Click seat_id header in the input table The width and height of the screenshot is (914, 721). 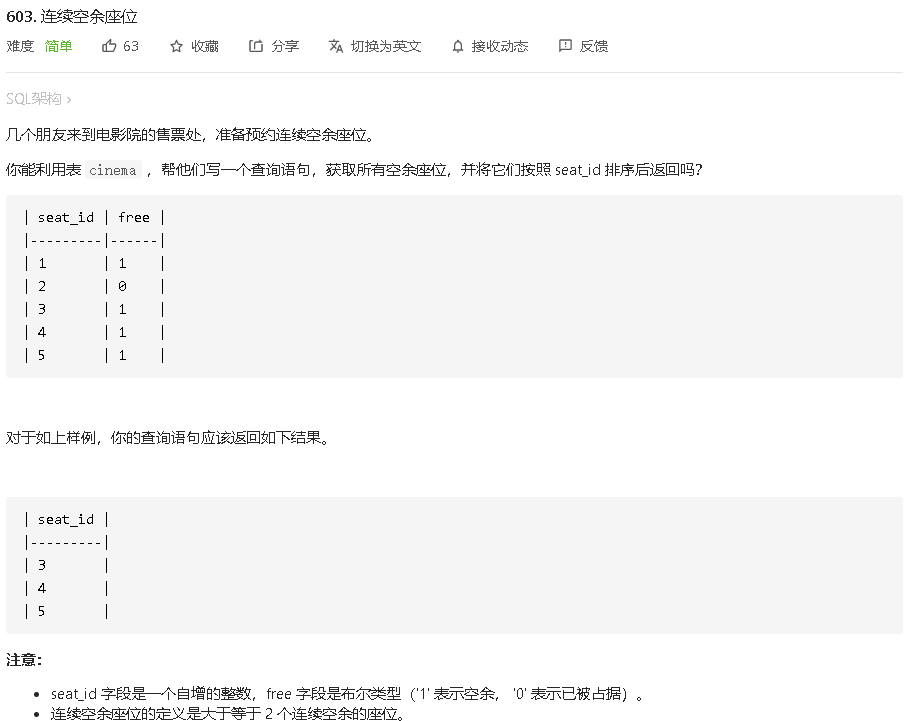tap(66, 217)
